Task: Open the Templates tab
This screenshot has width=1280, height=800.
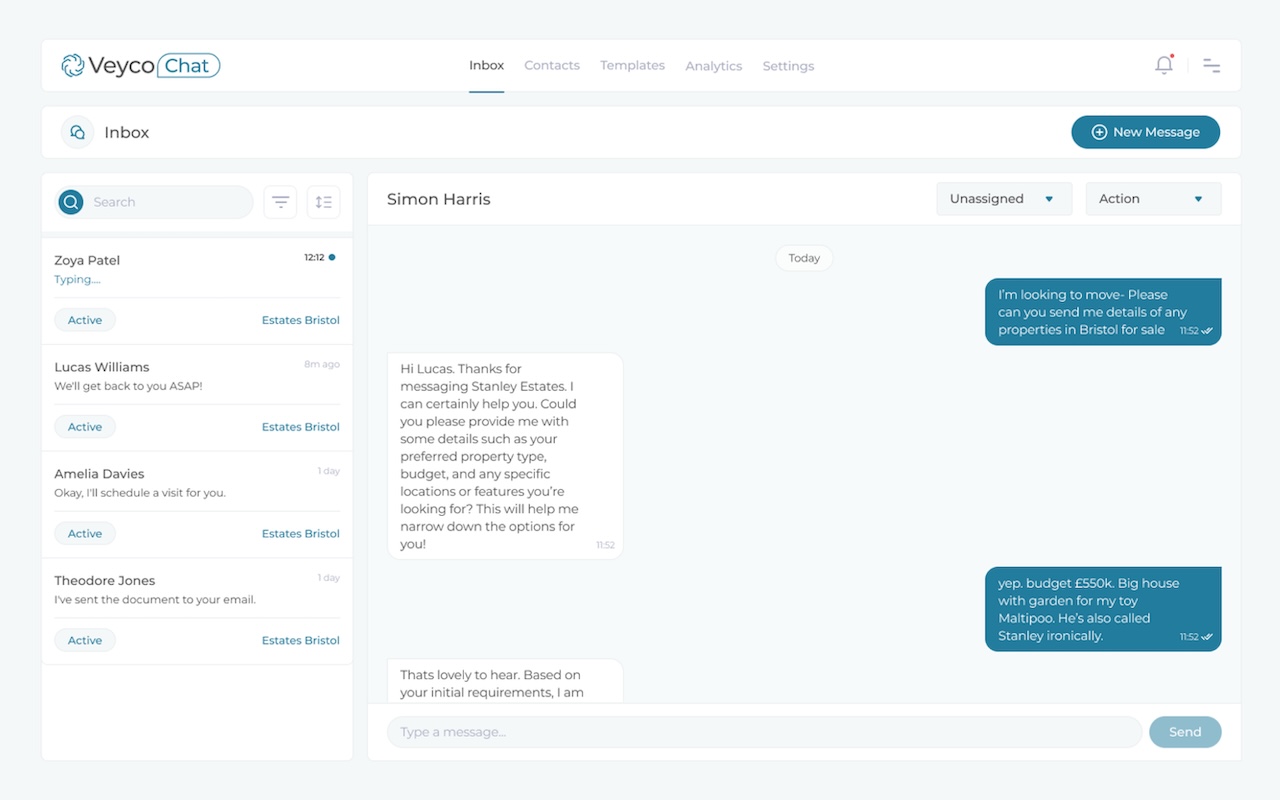Action: coord(632,66)
